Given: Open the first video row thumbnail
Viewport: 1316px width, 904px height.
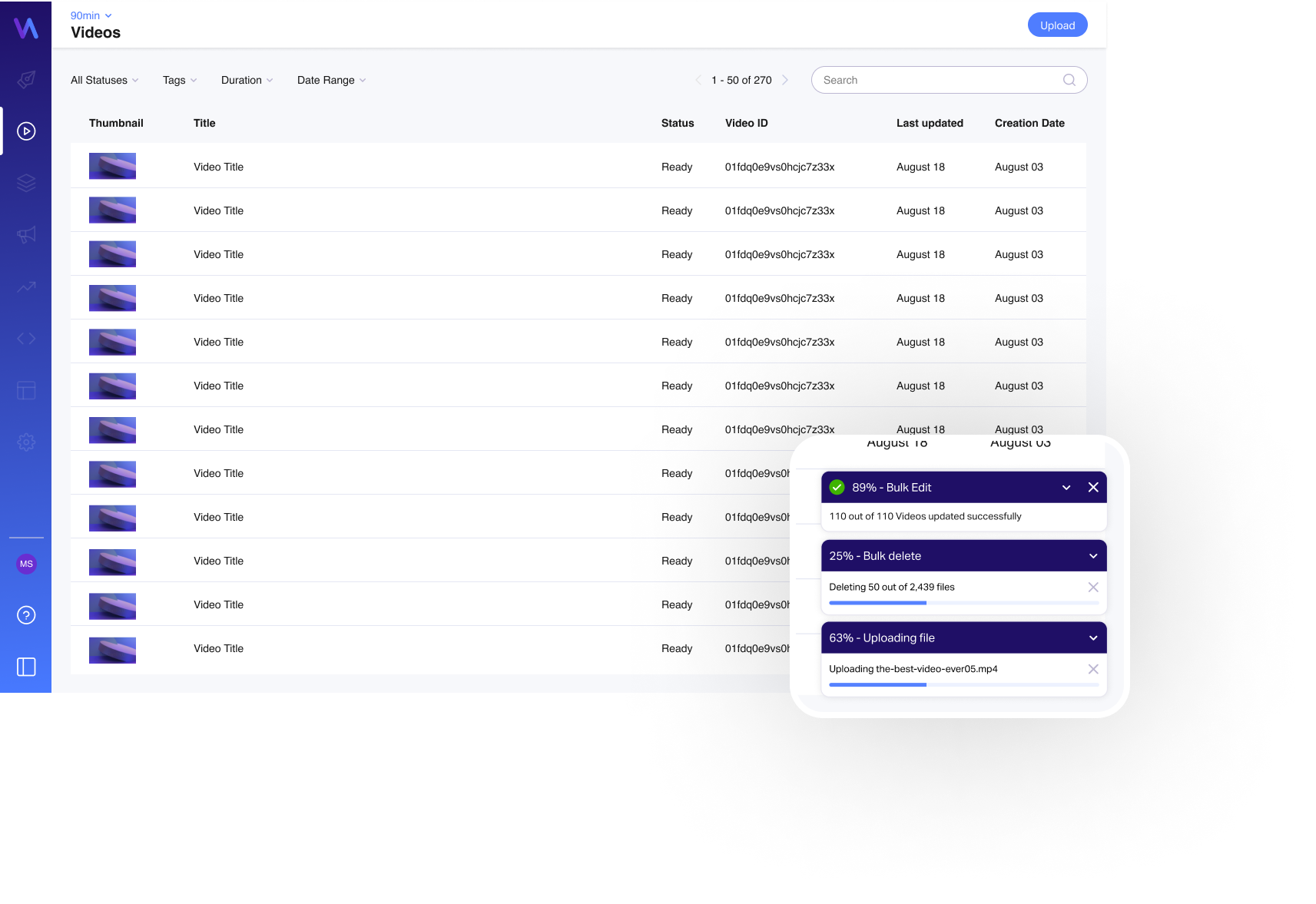Looking at the screenshot, I should (x=112, y=166).
